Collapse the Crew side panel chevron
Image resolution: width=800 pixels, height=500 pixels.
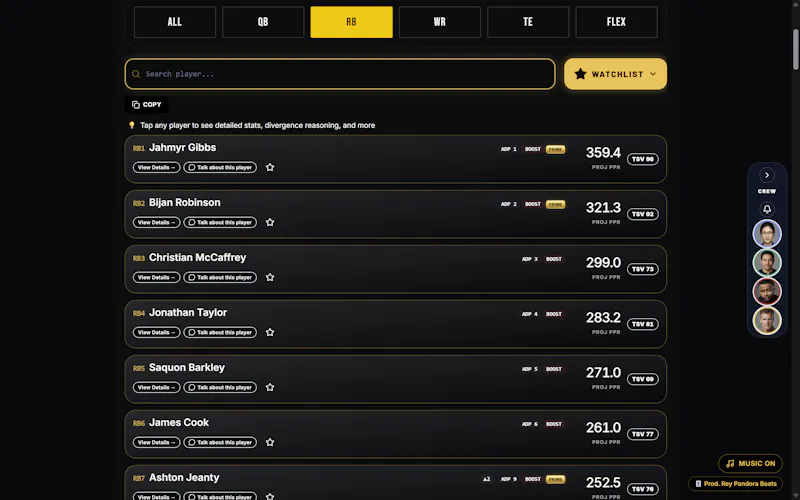(x=766, y=175)
